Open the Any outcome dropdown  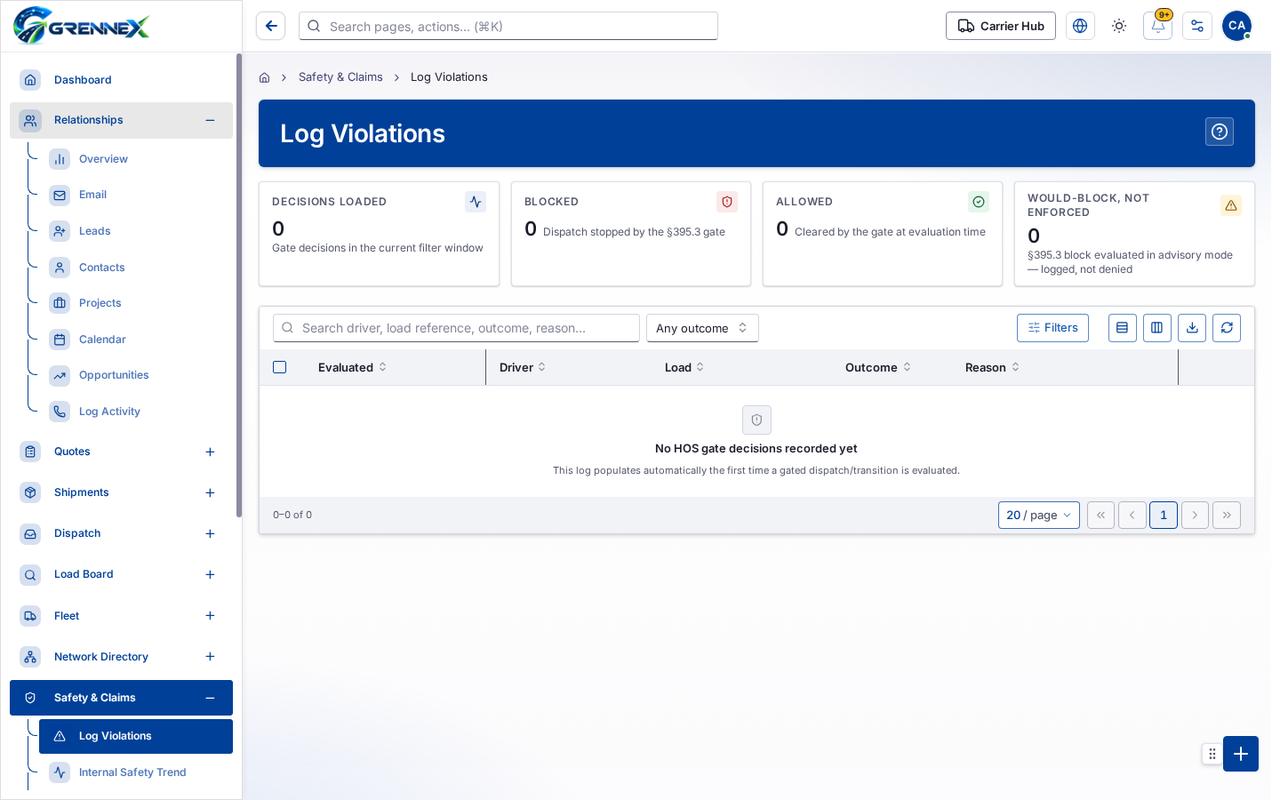tap(702, 328)
